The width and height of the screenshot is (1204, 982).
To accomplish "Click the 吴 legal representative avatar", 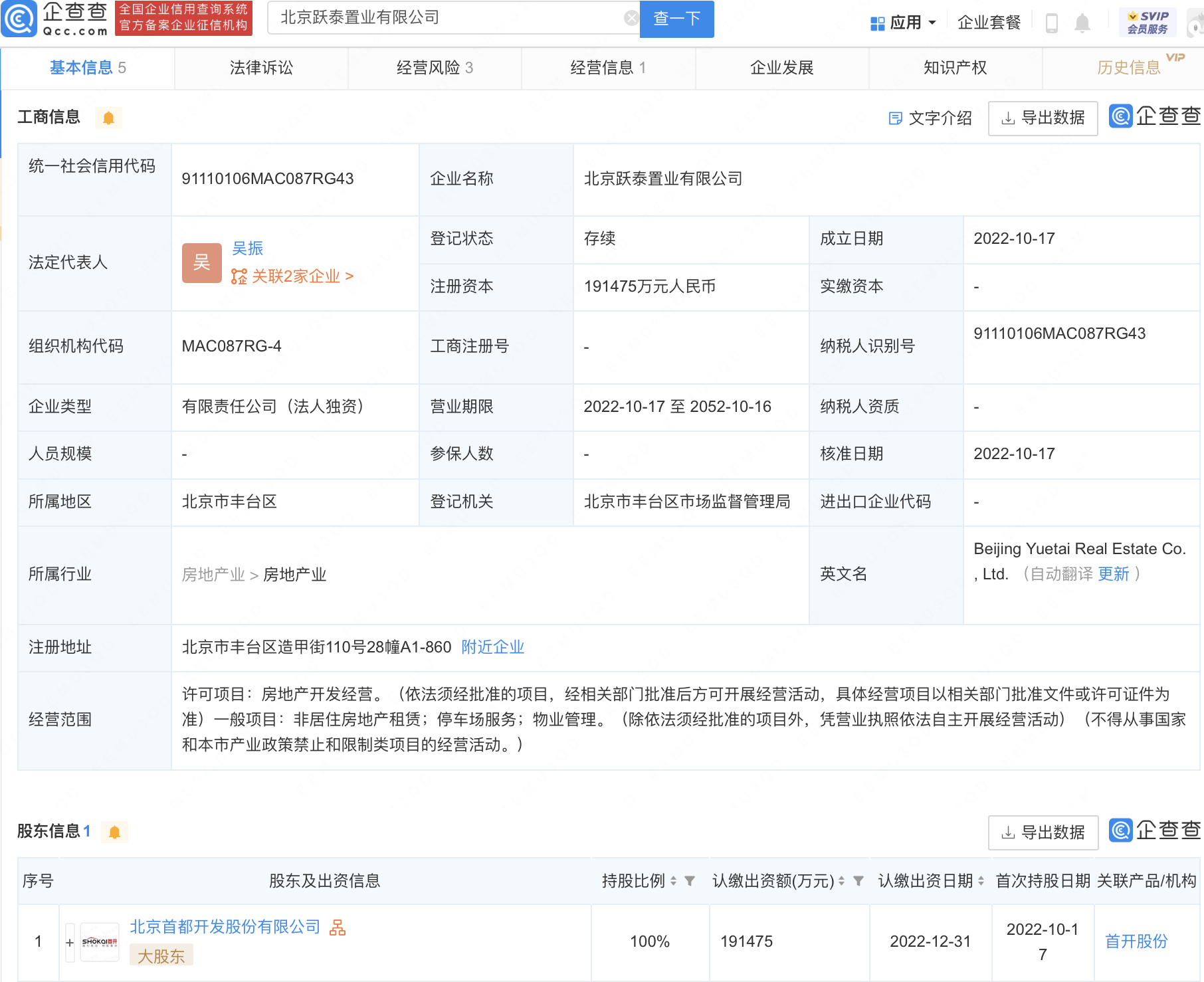I will [x=201, y=262].
